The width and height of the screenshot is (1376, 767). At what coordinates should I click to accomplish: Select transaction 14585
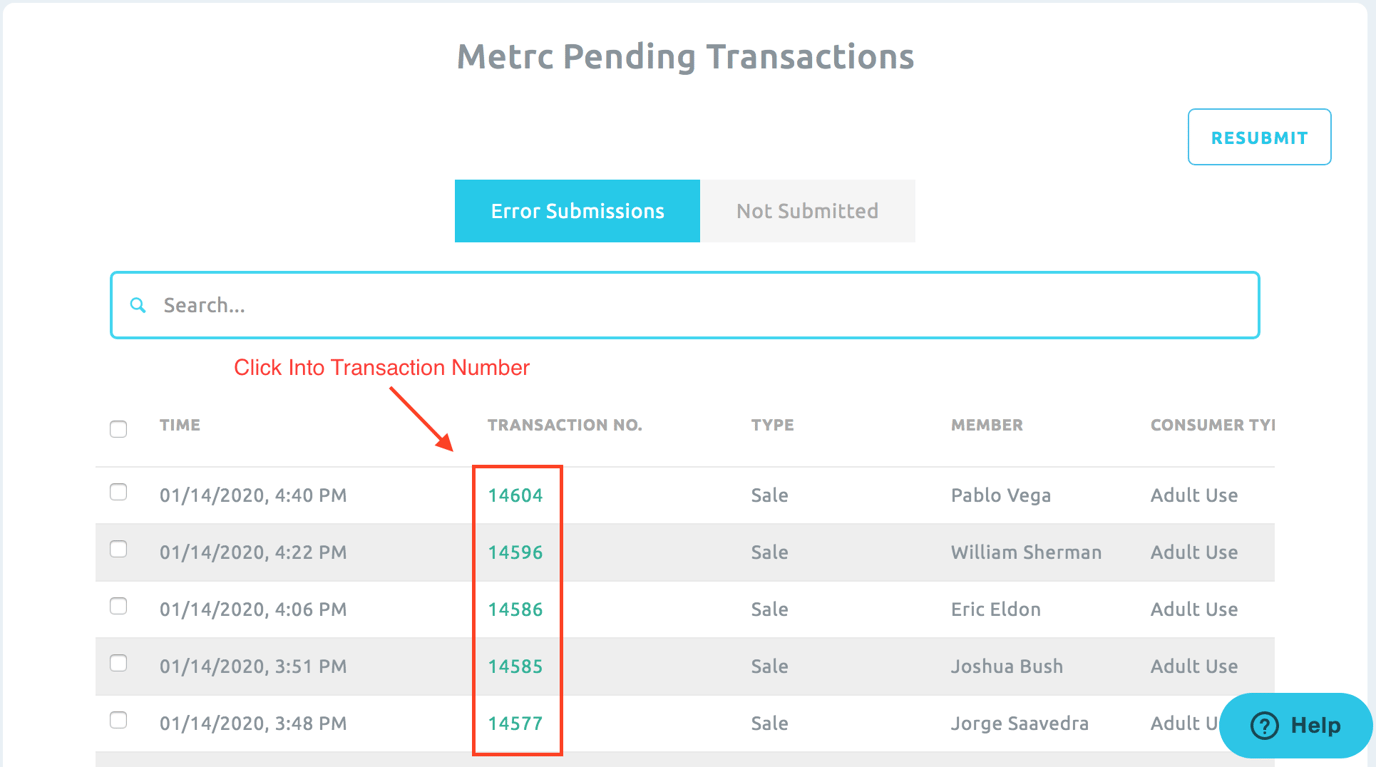tap(517, 665)
